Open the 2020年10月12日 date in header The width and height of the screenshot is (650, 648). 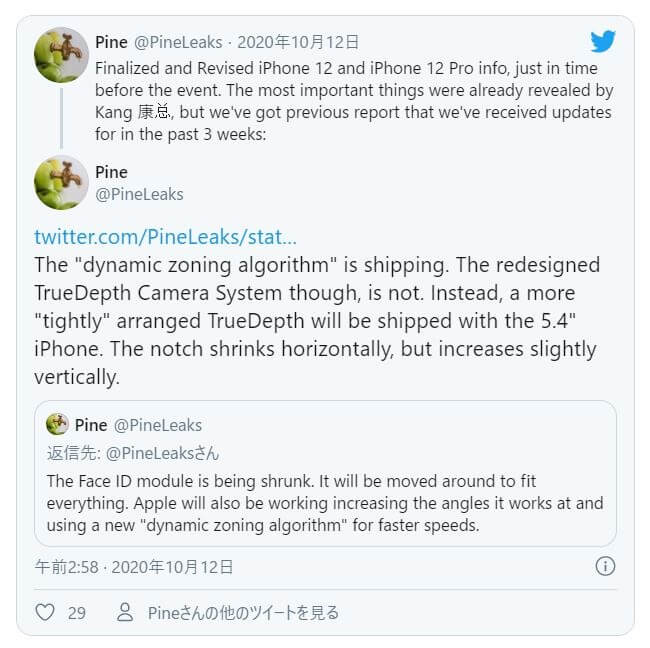tap(298, 42)
